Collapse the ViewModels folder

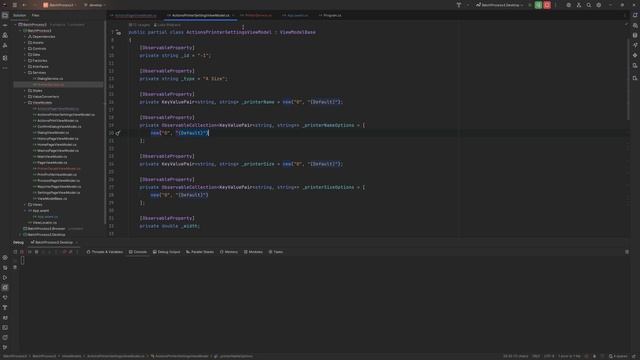25,103
